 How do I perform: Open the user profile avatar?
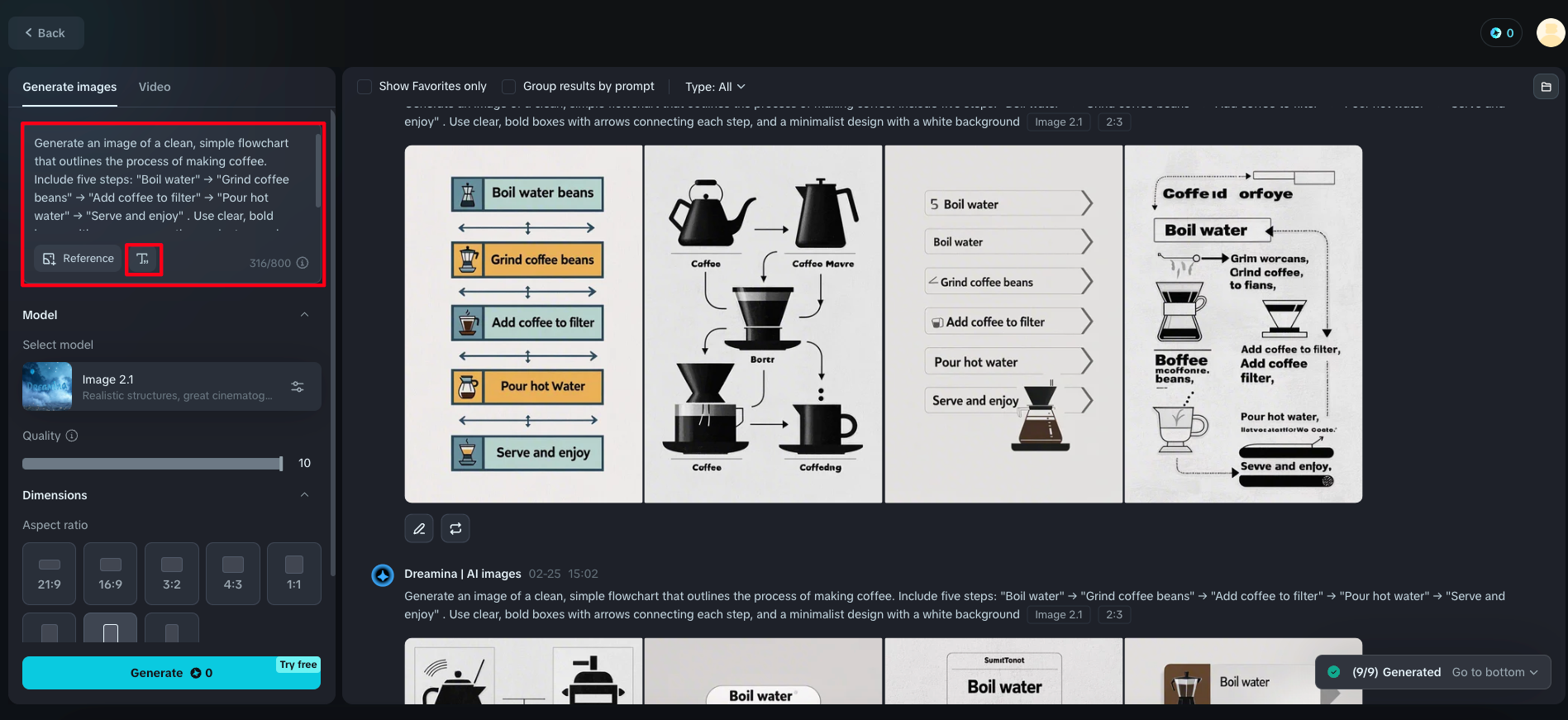pos(1551,33)
